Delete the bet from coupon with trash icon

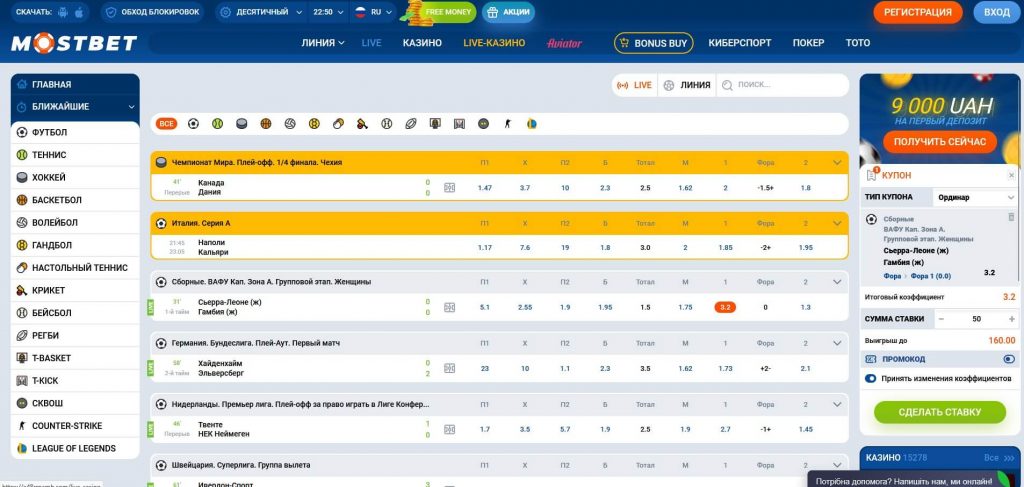click(x=1012, y=217)
